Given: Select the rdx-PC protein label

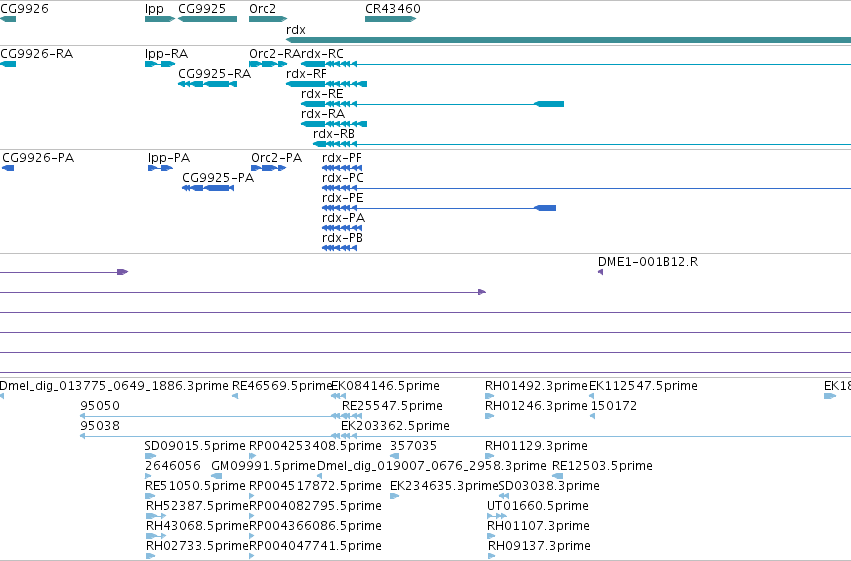Looking at the screenshot, I should [342, 178].
